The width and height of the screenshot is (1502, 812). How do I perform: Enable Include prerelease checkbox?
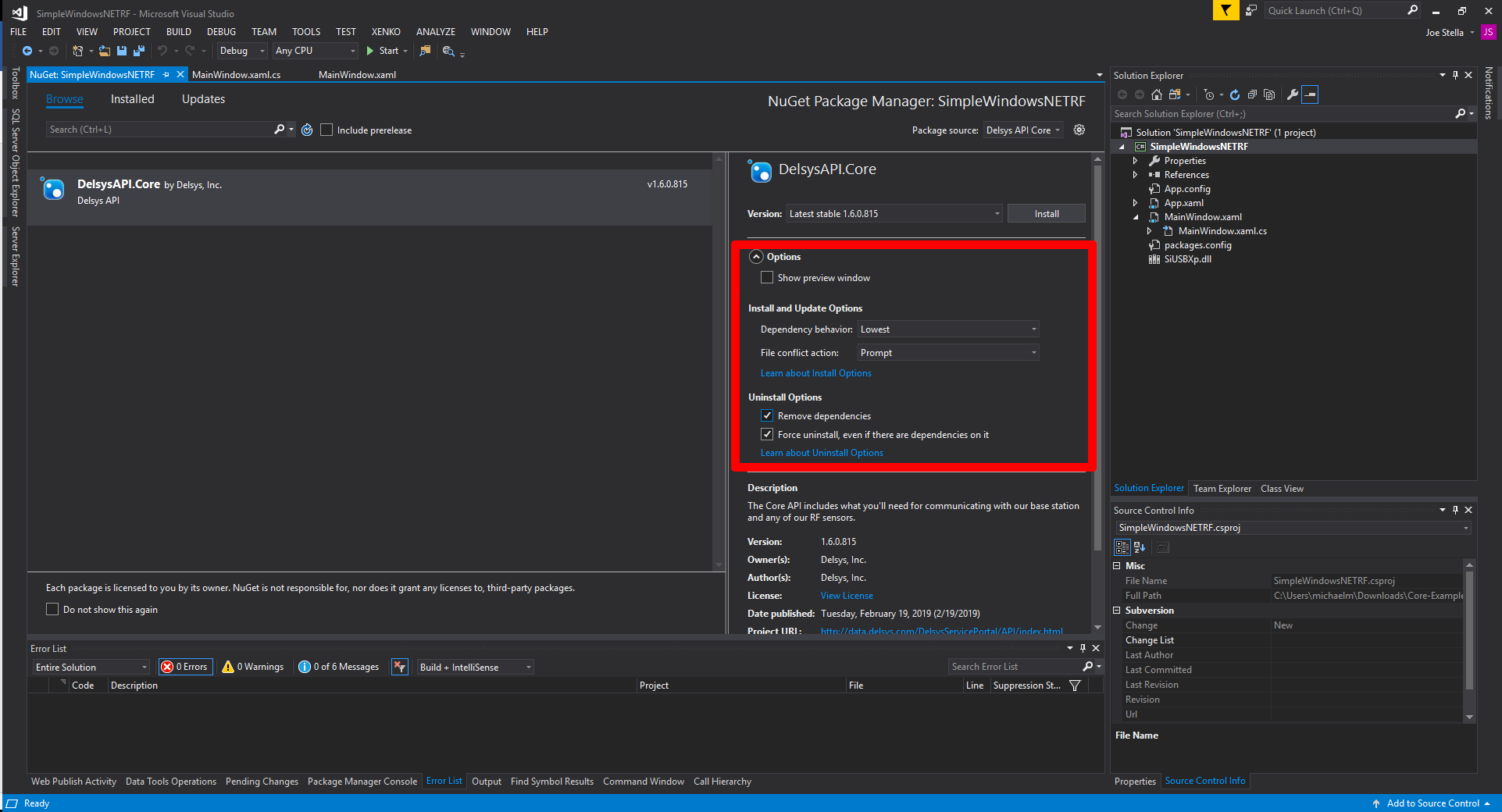click(x=326, y=130)
